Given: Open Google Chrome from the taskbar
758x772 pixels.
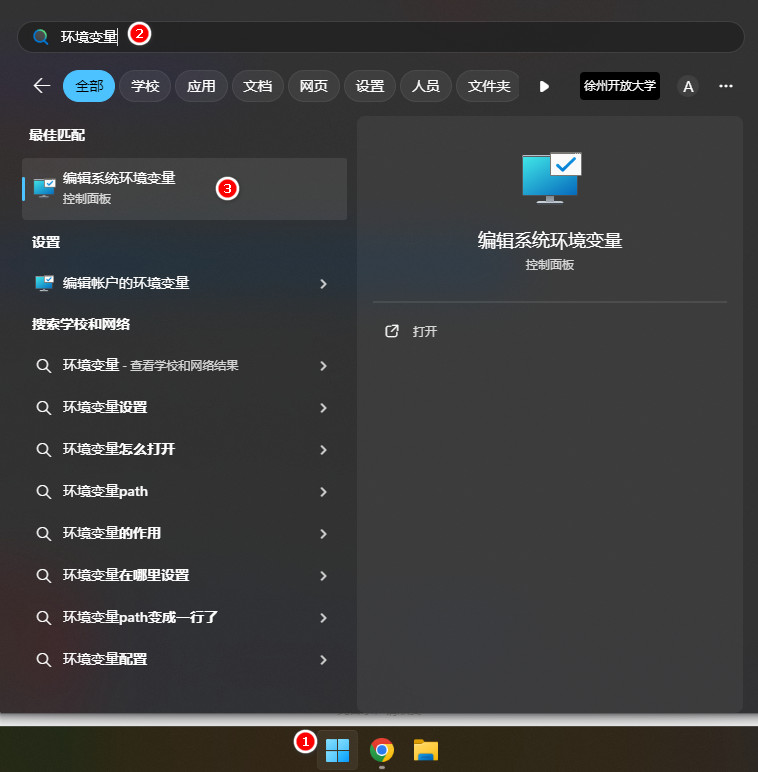Looking at the screenshot, I should pyautogui.click(x=381, y=750).
